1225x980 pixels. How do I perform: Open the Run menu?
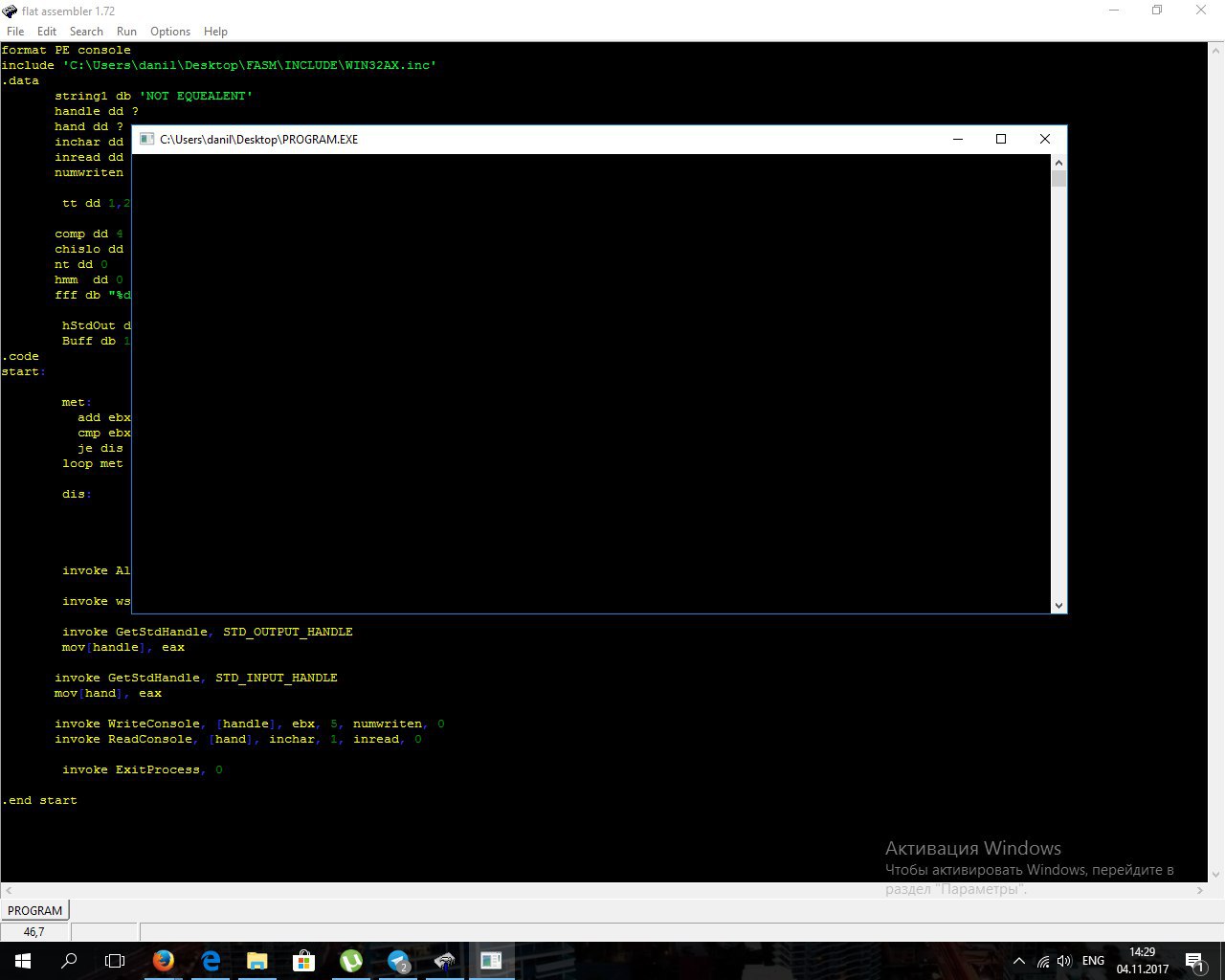pyautogui.click(x=126, y=32)
